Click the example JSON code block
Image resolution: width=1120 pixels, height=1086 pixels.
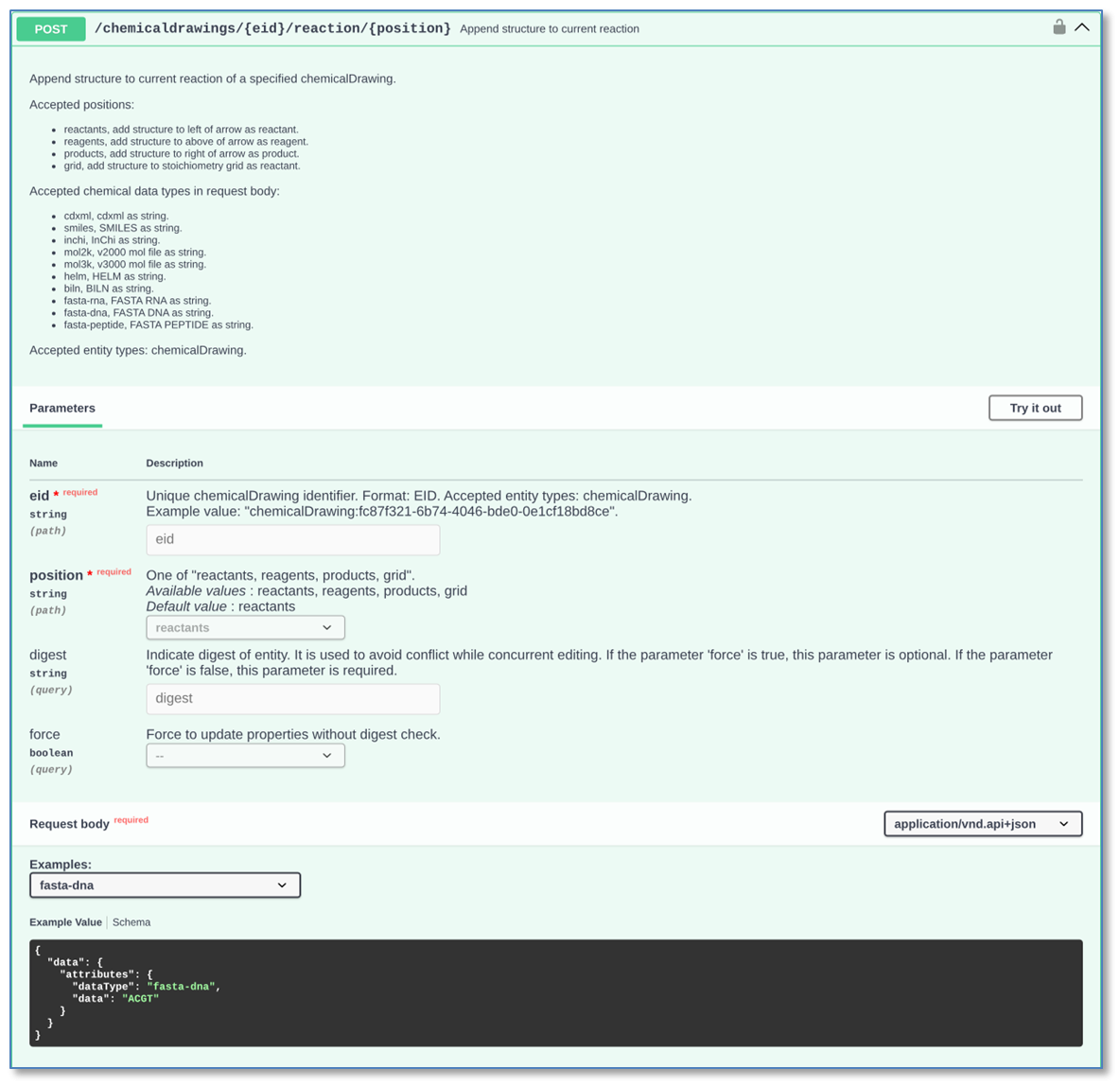pyautogui.click(x=555, y=993)
